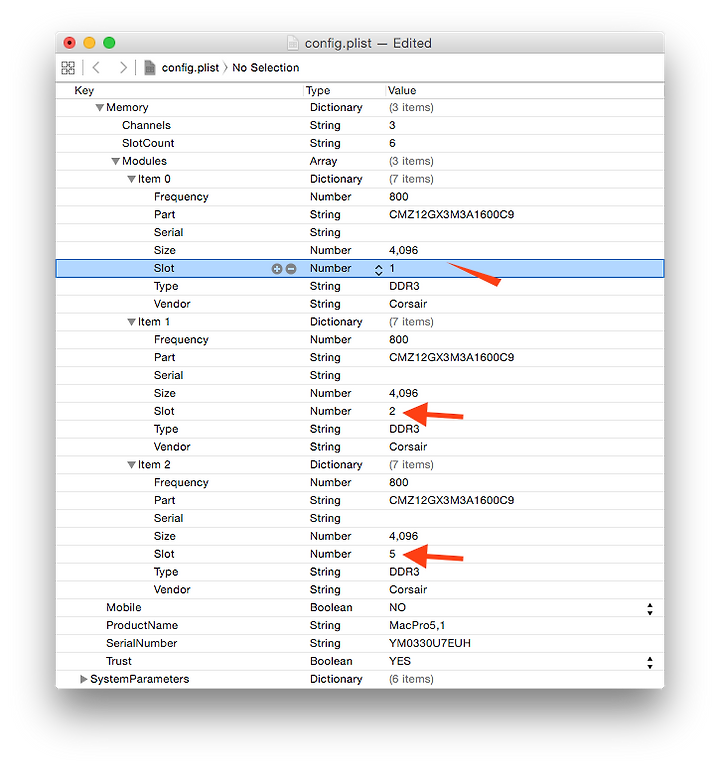Open the Trust boolean value popup arrows
This screenshot has height=768, width=720.
[650, 663]
